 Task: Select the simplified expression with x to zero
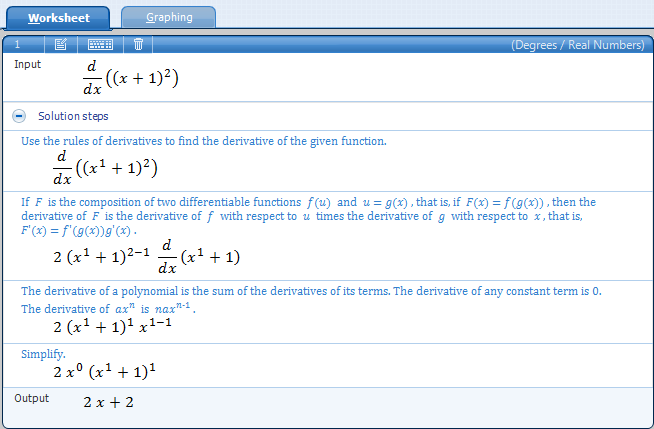(105, 372)
